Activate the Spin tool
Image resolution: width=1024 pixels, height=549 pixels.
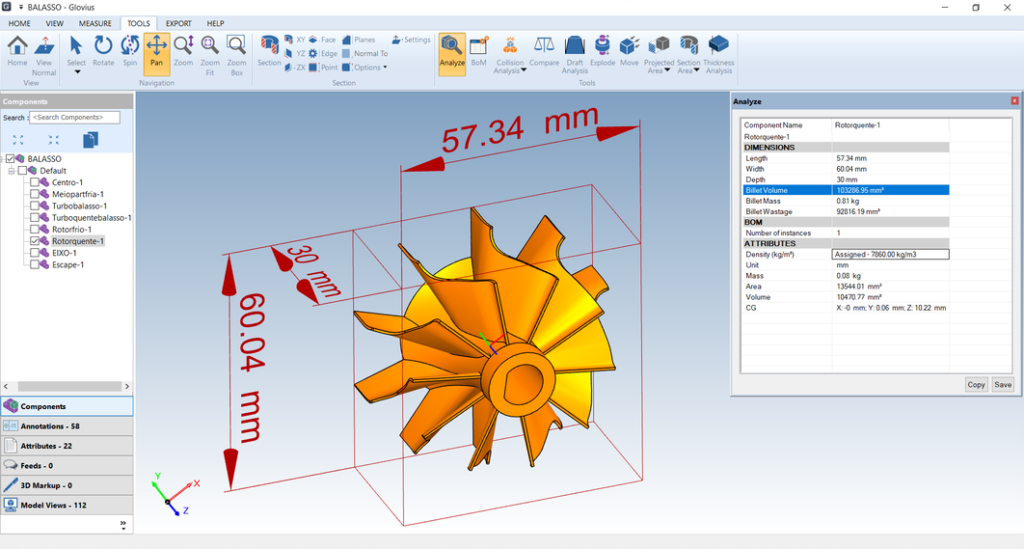[x=130, y=51]
